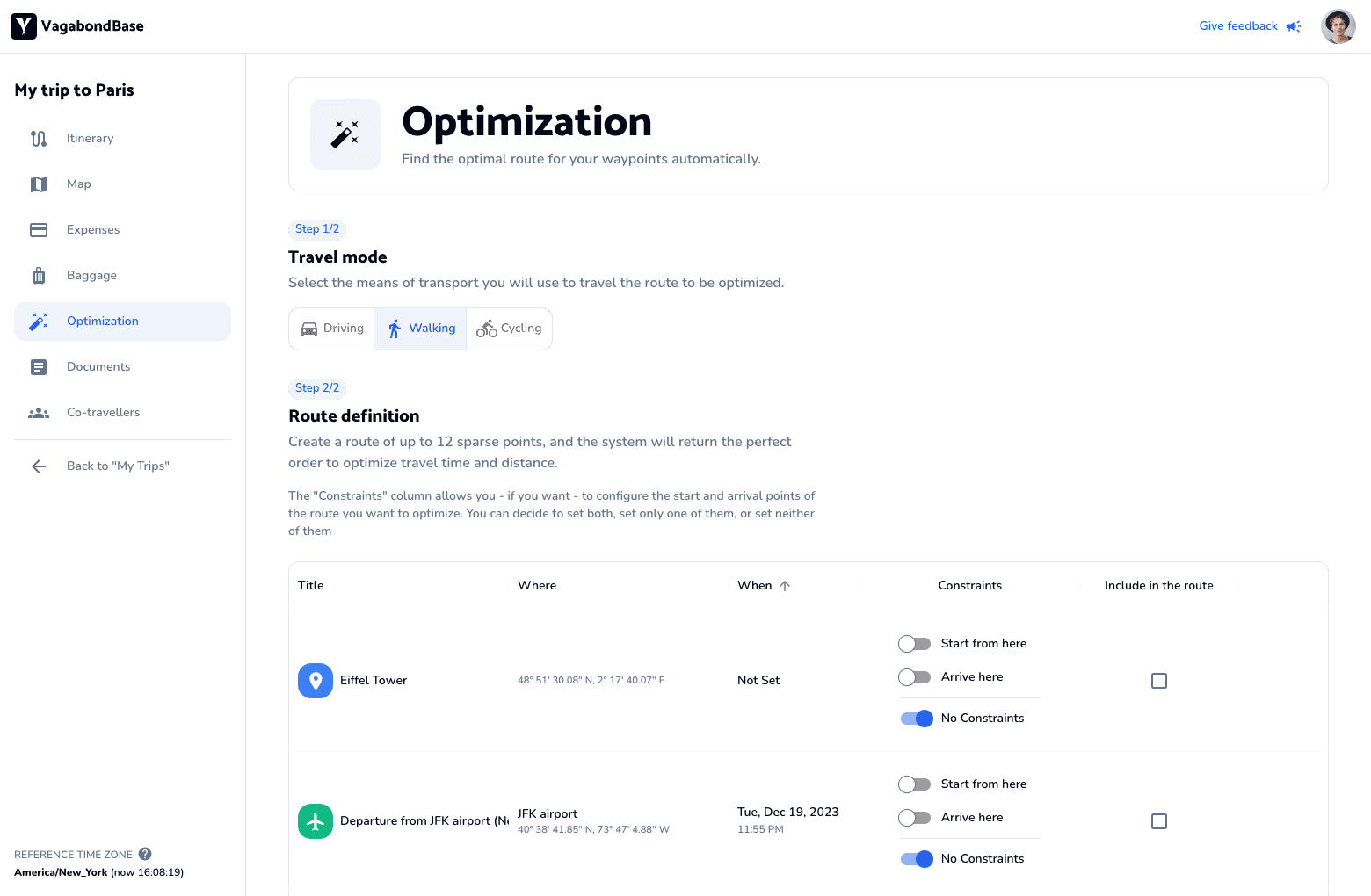
Task: Click the Expenses card icon
Action: (39, 230)
